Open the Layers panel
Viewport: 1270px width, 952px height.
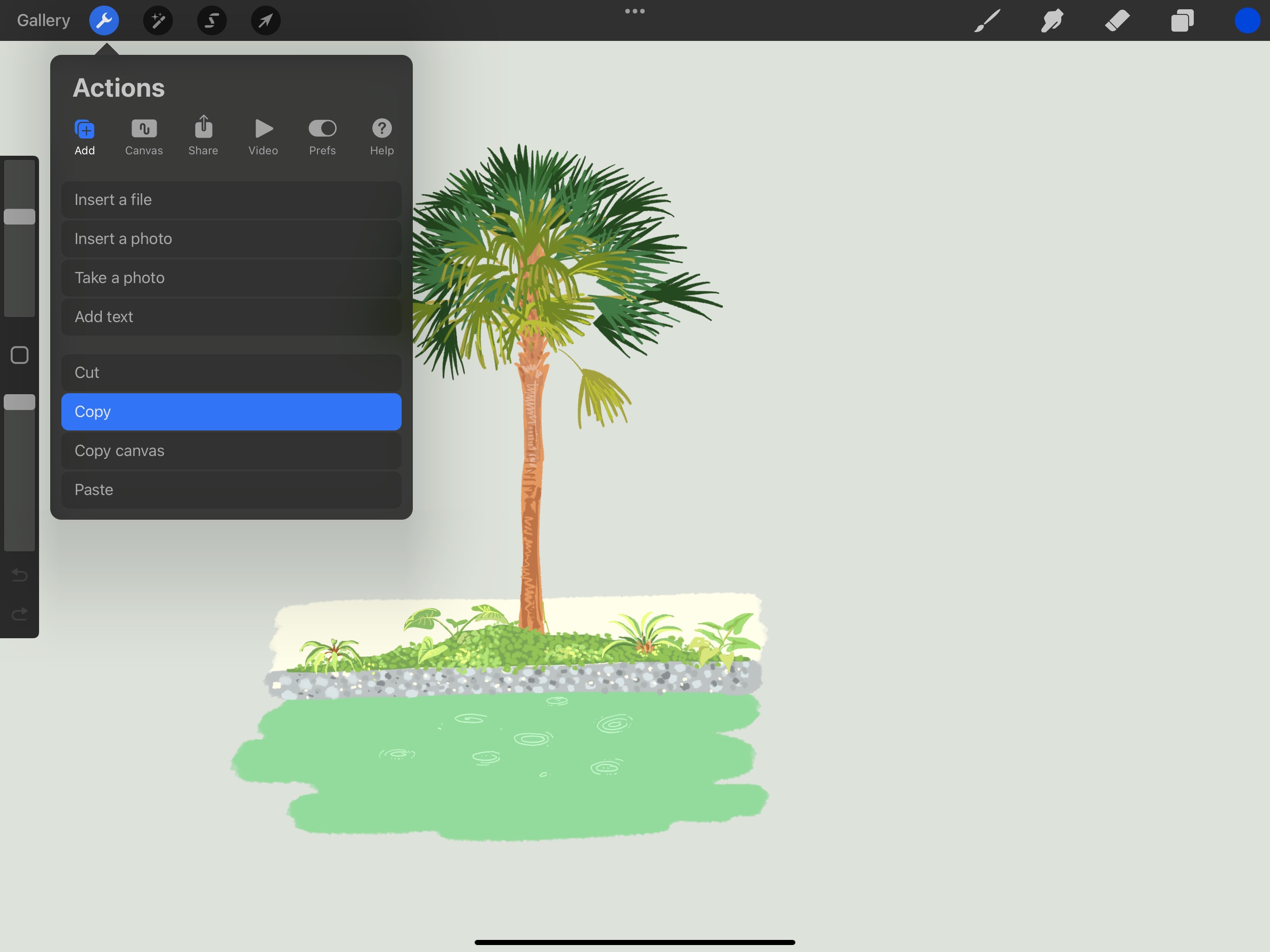[1182, 20]
